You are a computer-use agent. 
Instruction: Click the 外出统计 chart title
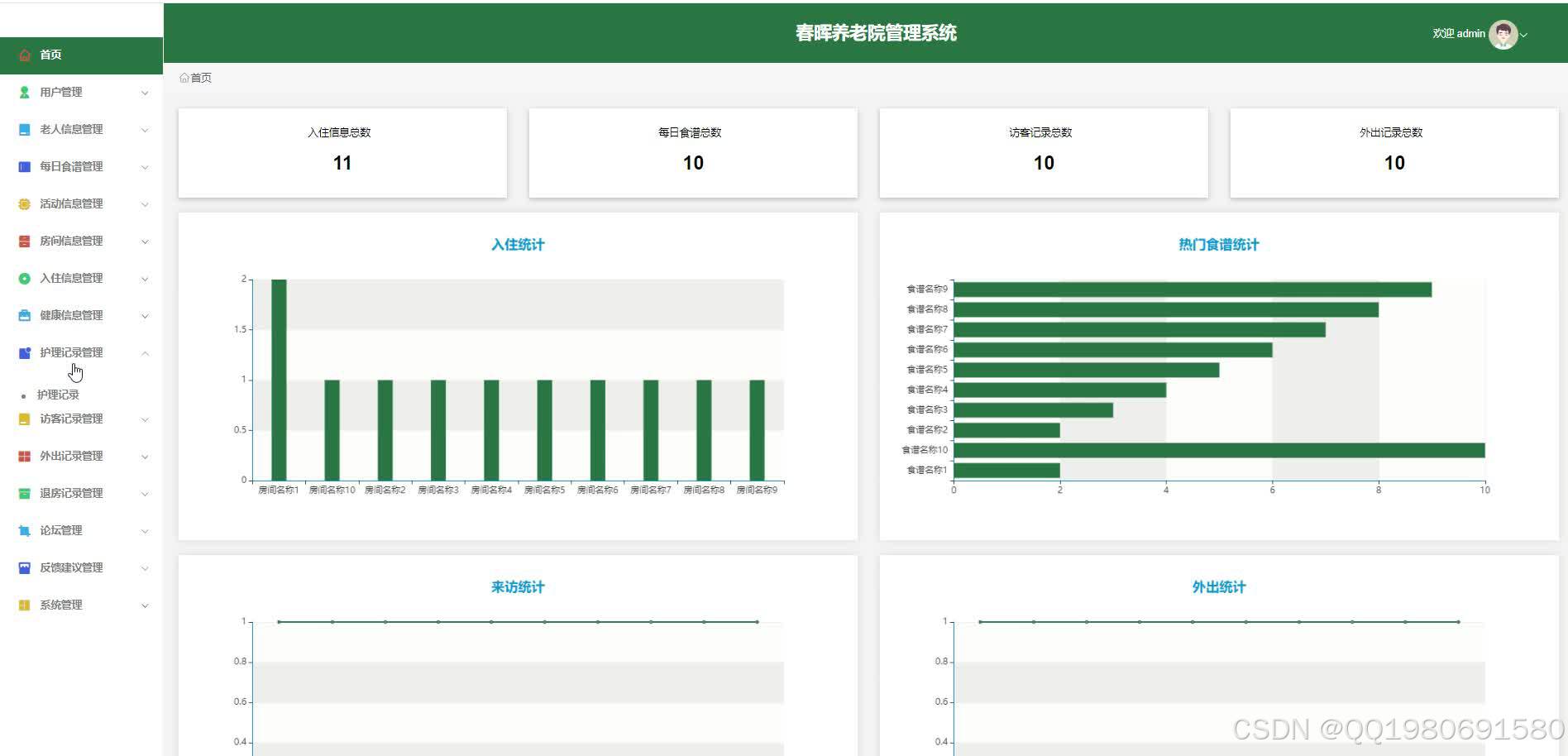(1218, 587)
